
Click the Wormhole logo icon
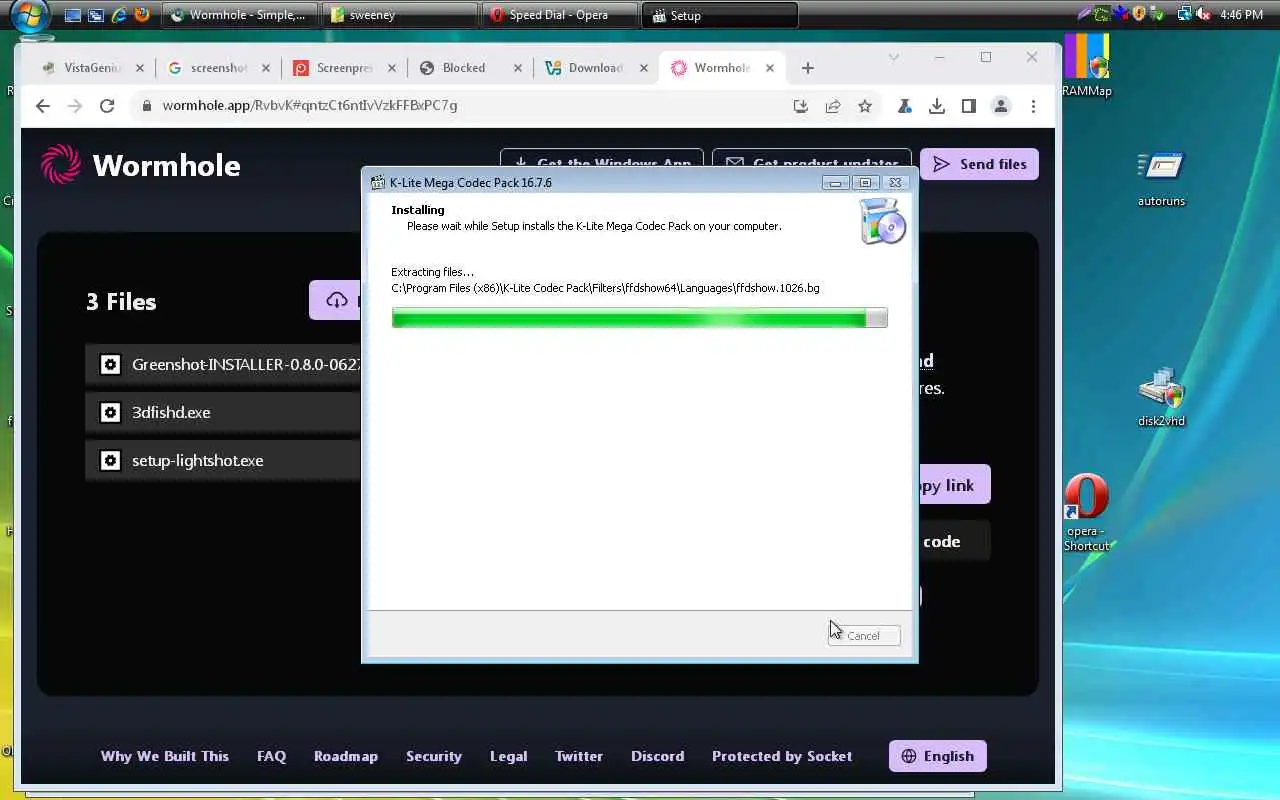tap(61, 165)
